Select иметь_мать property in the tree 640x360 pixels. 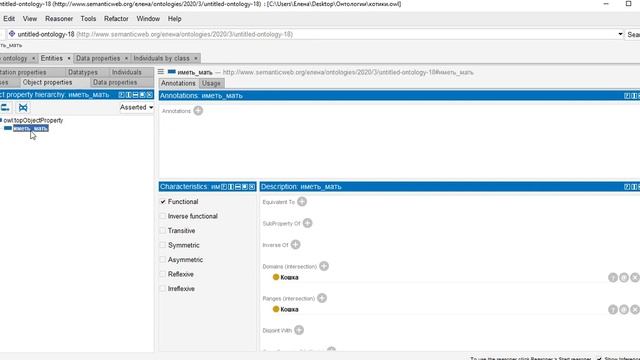[x=31, y=128]
